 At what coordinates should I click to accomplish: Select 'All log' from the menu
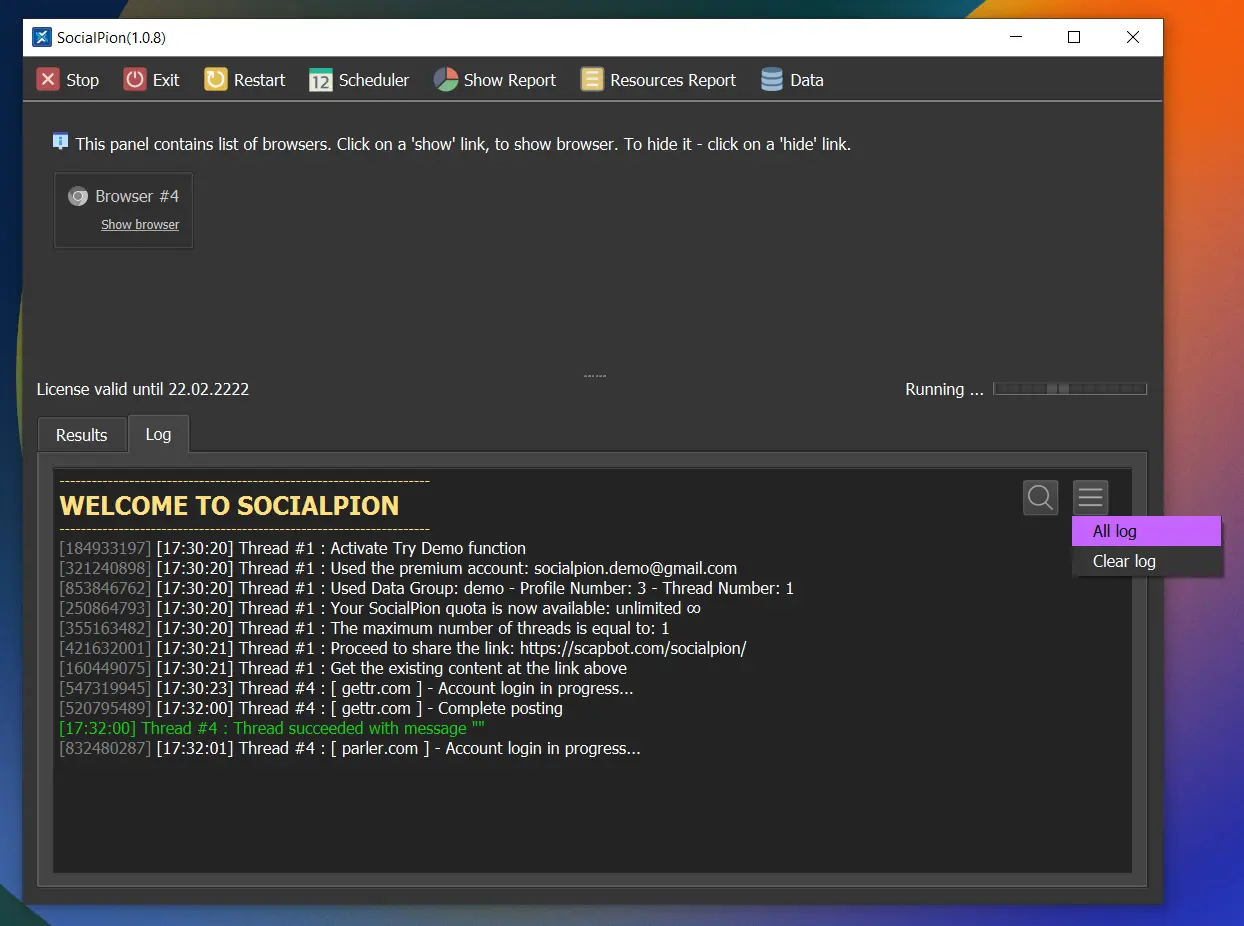[x=1147, y=531]
